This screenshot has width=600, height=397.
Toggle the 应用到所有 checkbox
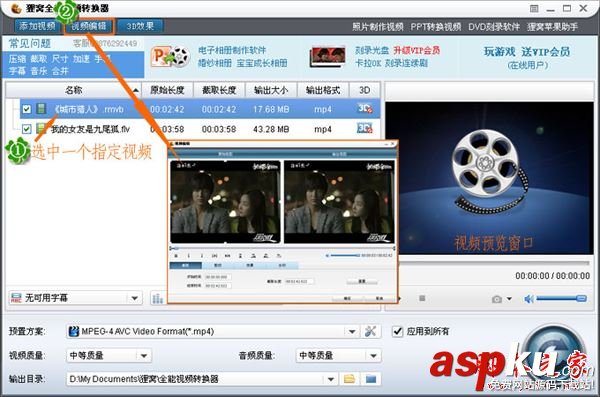[398, 331]
